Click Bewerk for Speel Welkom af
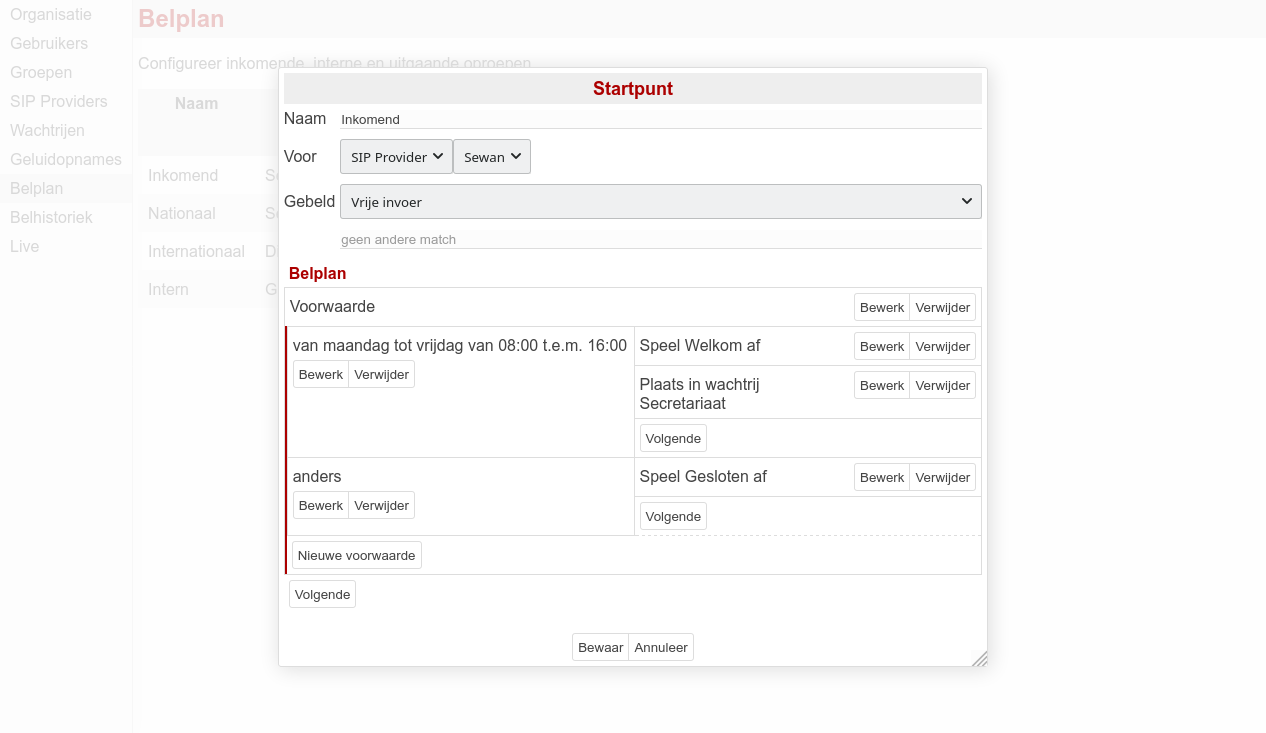The height and width of the screenshot is (733, 1266). [x=881, y=346]
